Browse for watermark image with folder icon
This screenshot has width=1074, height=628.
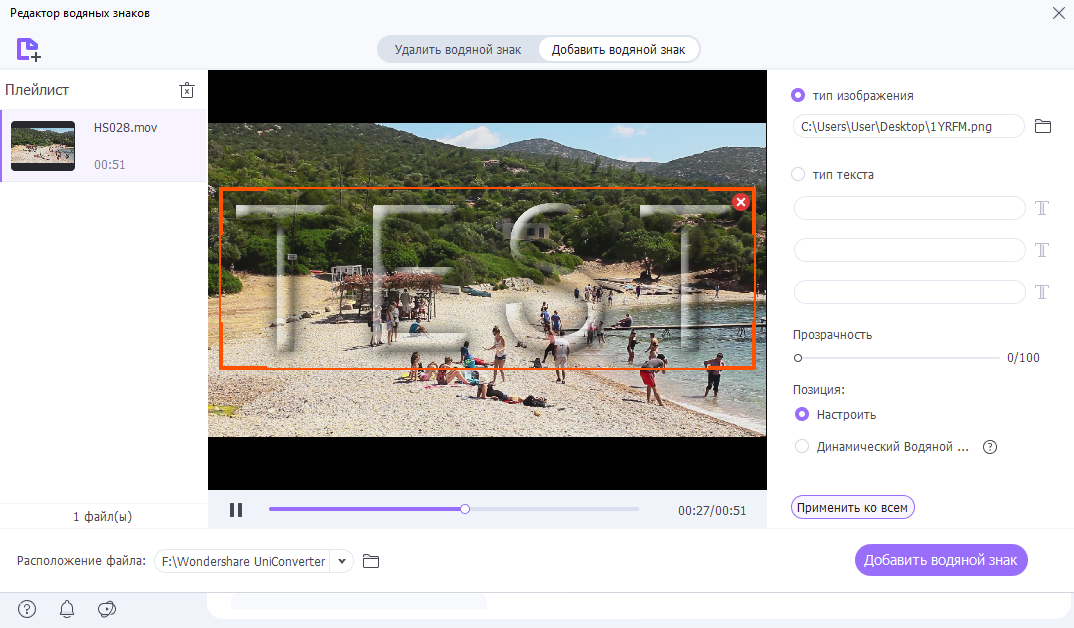click(1043, 126)
